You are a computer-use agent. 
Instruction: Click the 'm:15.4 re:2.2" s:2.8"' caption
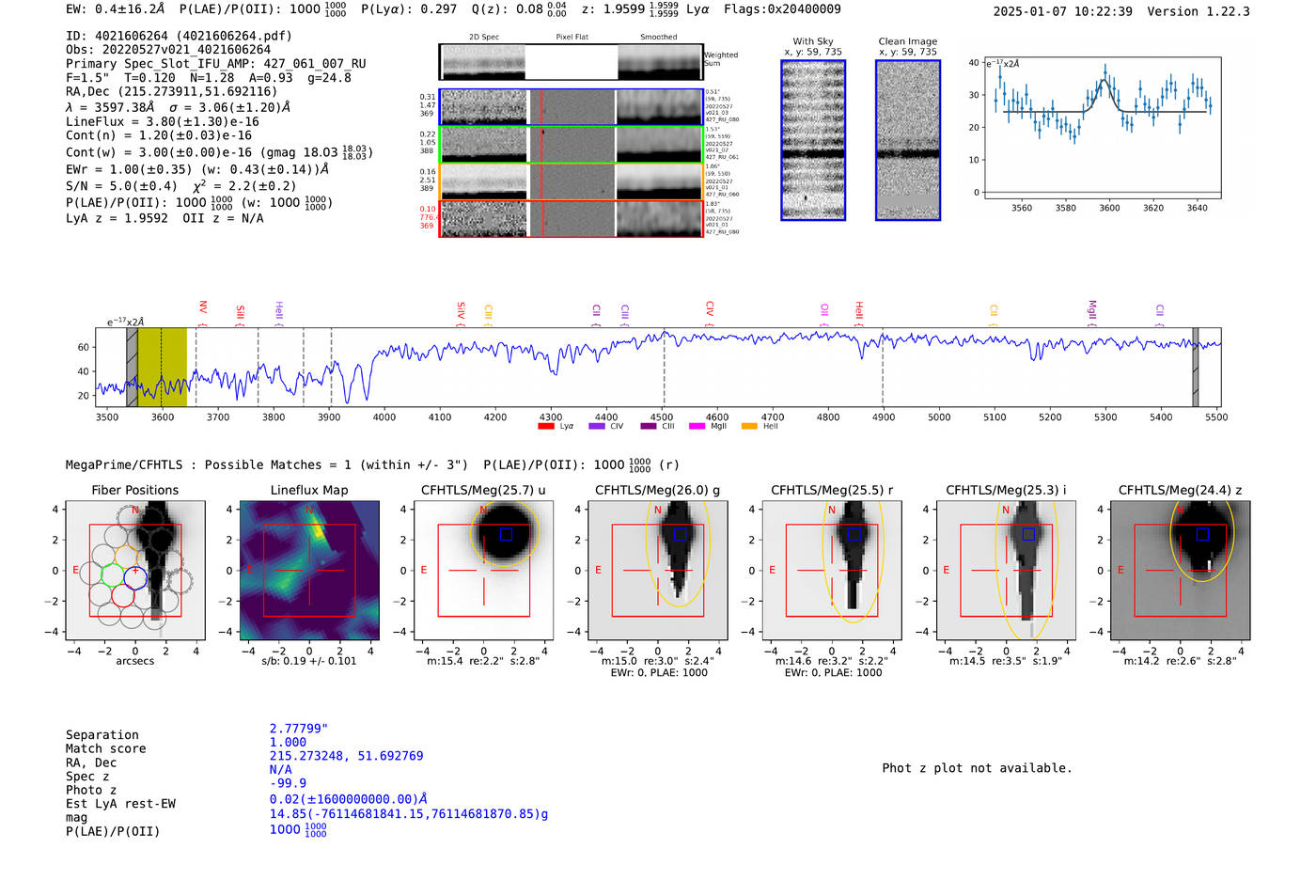(x=483, y=661)
